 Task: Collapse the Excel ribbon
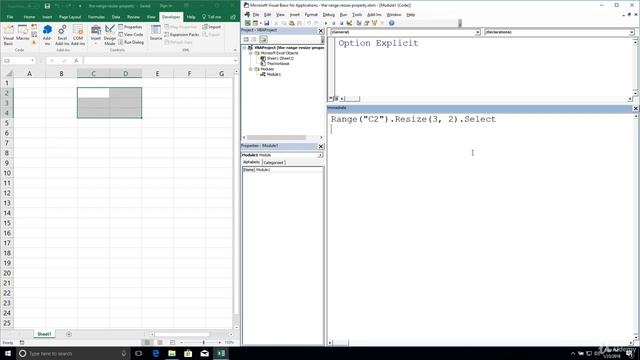235,50
